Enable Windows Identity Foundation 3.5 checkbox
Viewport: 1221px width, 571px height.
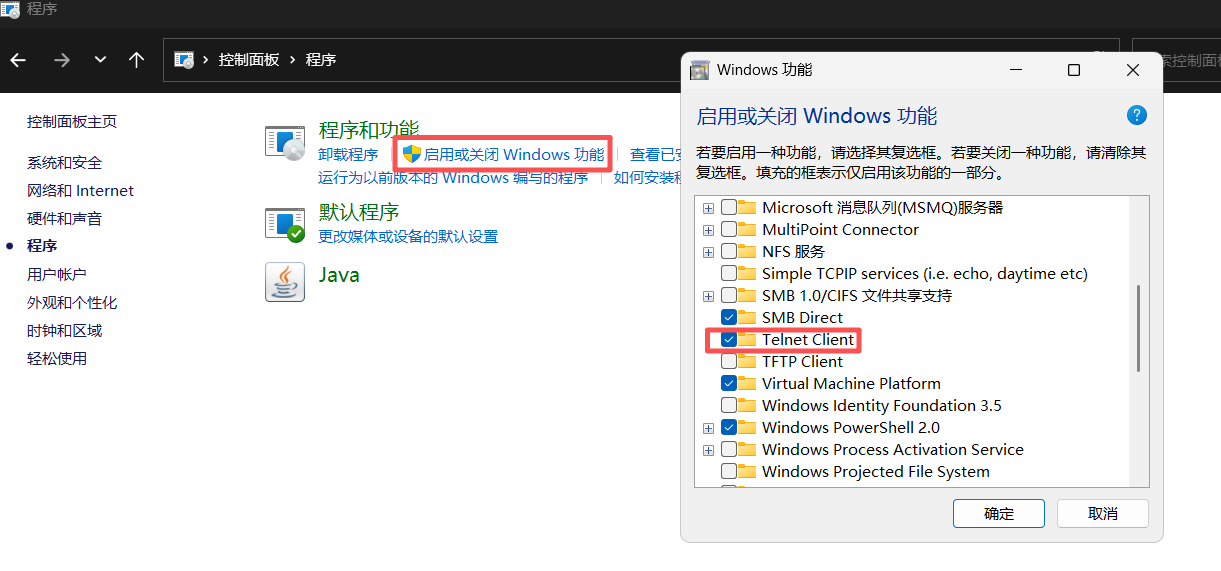729,406
